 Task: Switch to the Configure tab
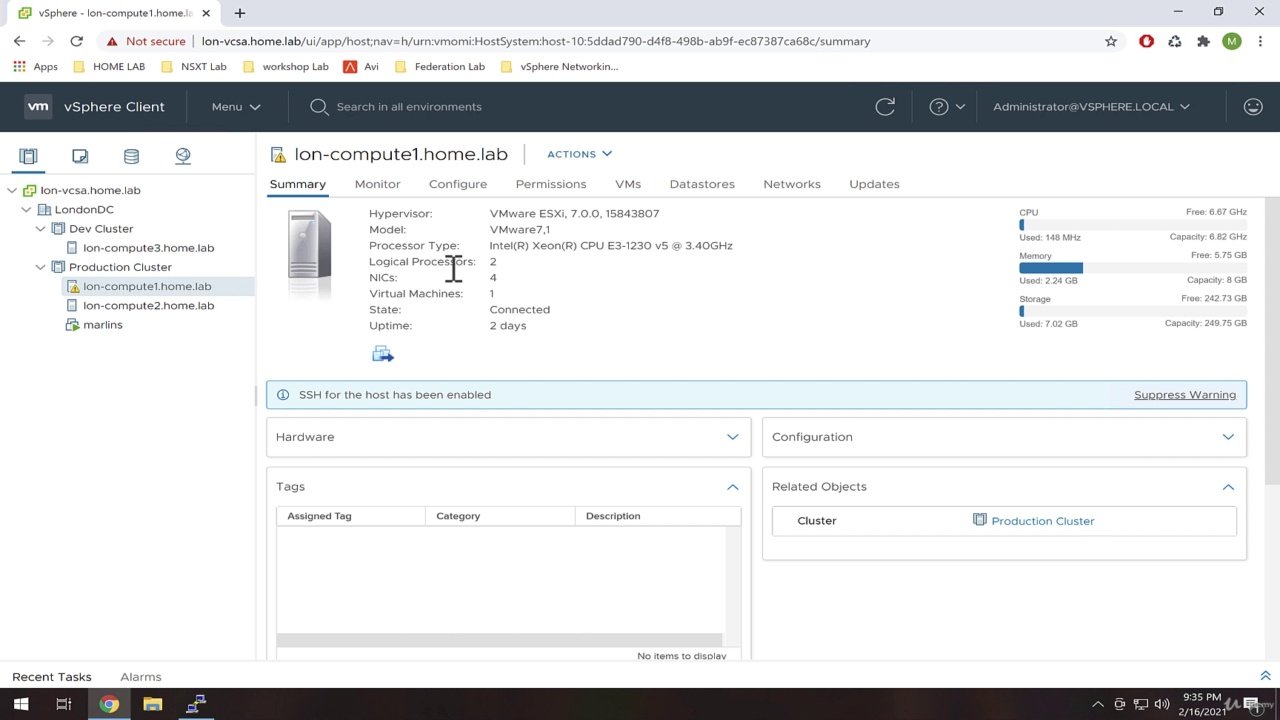[x=458, y=184]
